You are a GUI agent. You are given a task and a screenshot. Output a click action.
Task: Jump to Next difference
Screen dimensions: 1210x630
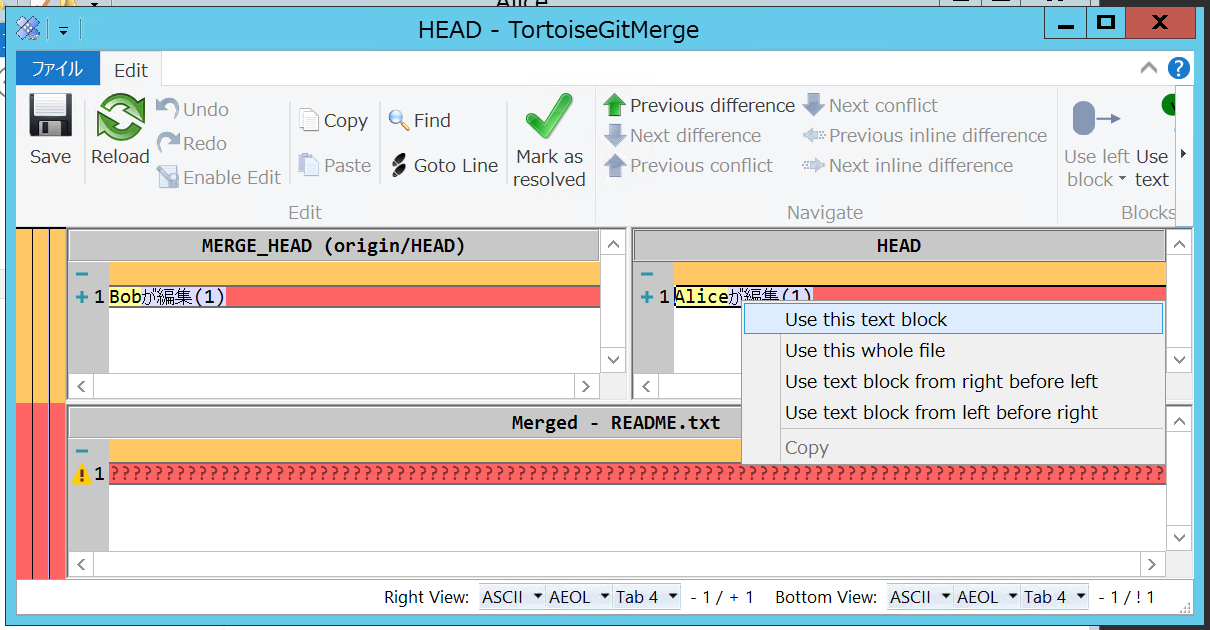click(x=683, y=135)
